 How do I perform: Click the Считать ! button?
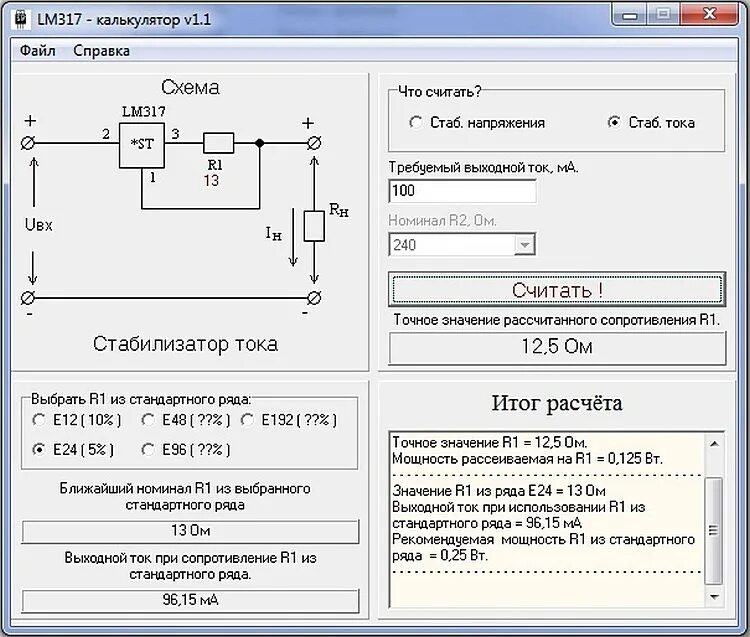pyautogui.click(x=557, y=290)
